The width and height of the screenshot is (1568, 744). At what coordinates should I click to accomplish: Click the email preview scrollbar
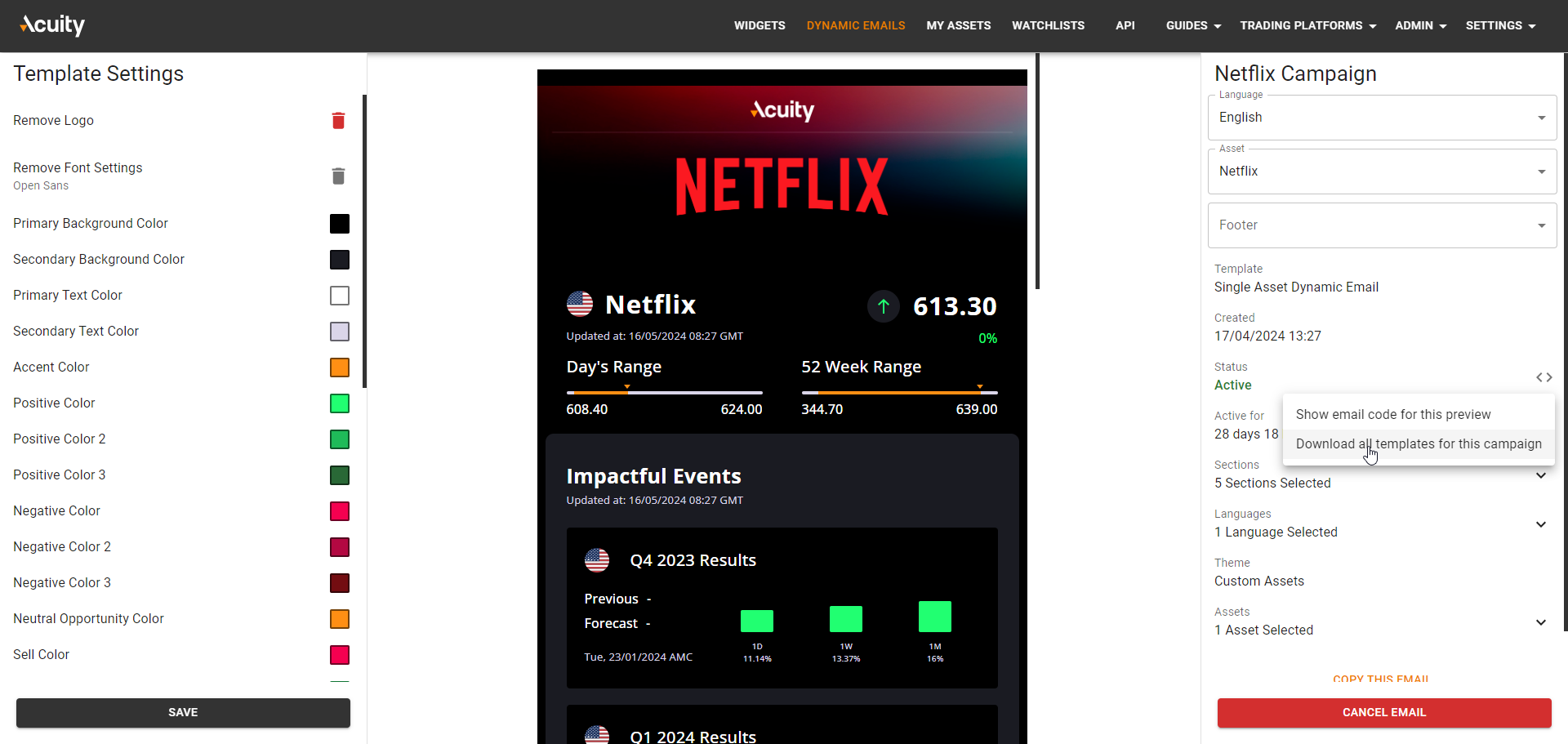[x=1037, y=172]
